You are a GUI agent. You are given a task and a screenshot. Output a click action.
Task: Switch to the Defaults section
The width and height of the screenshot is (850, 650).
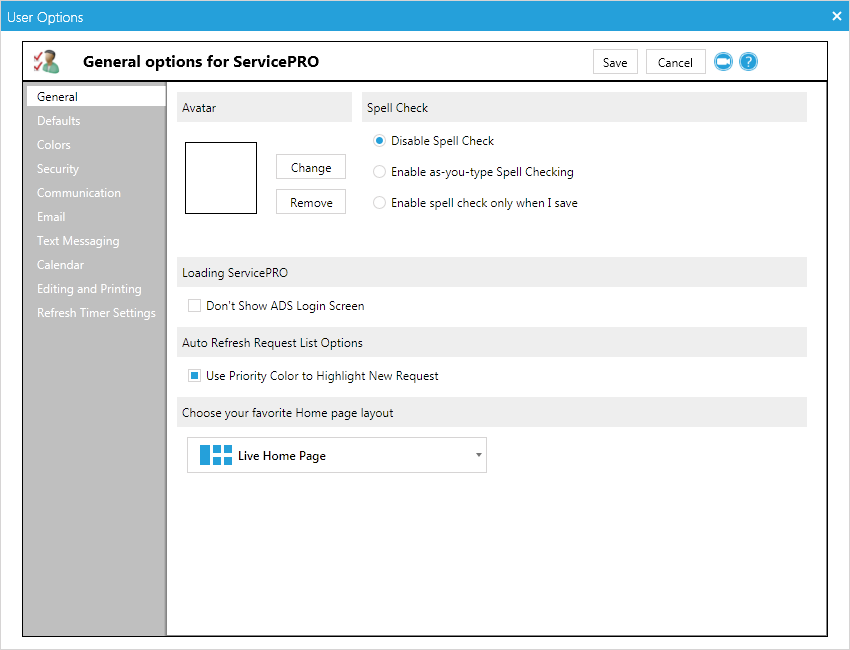59,121
